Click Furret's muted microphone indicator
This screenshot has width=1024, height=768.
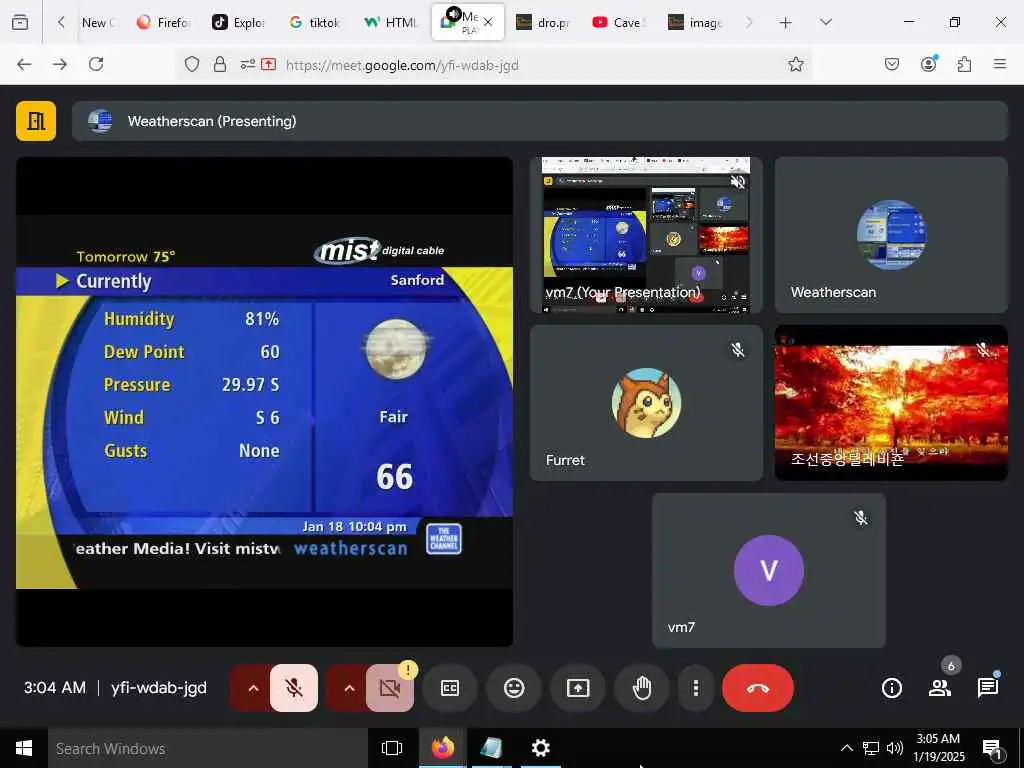738,350
